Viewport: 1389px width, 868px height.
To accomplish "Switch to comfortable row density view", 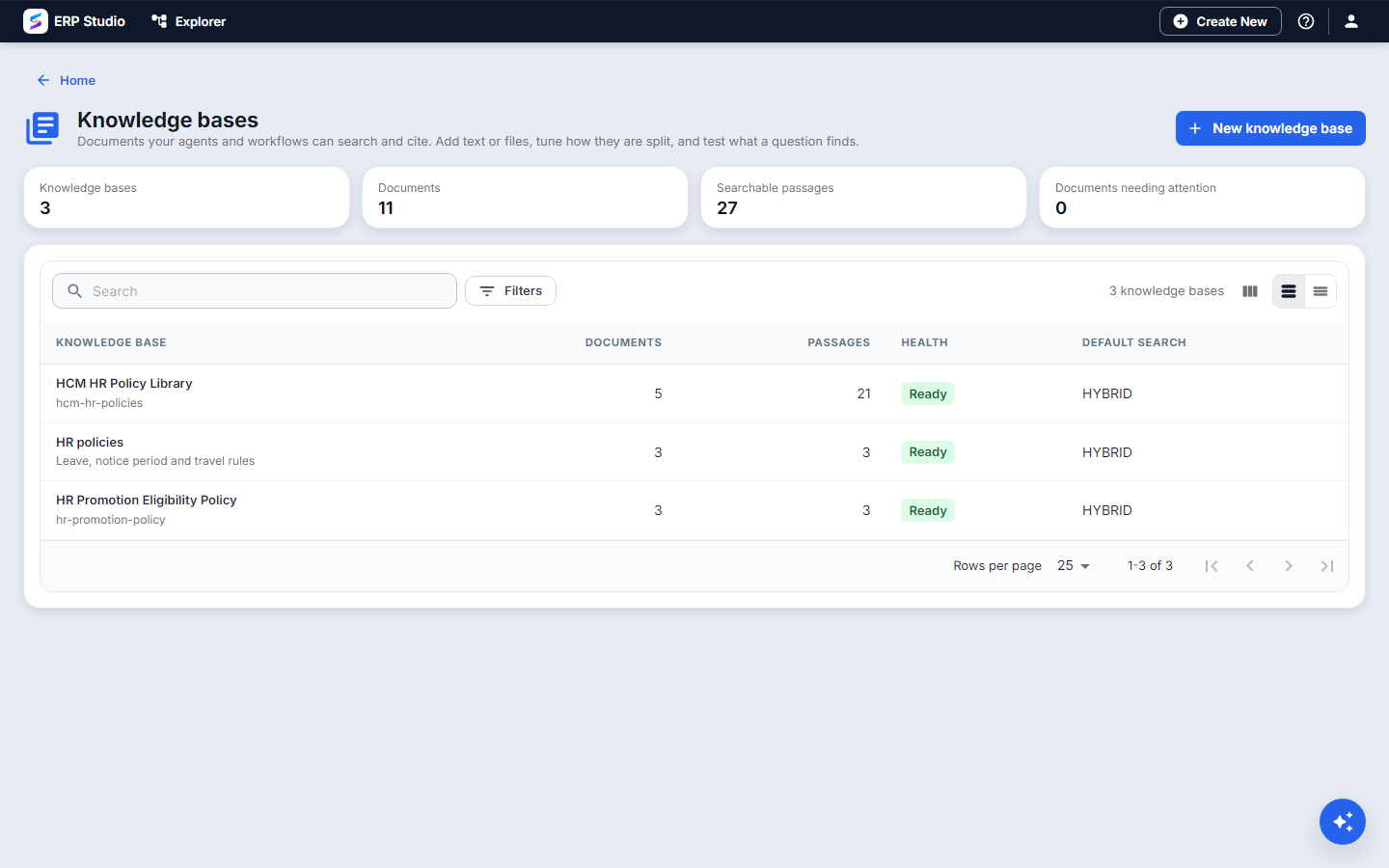I will [1289, 291].
